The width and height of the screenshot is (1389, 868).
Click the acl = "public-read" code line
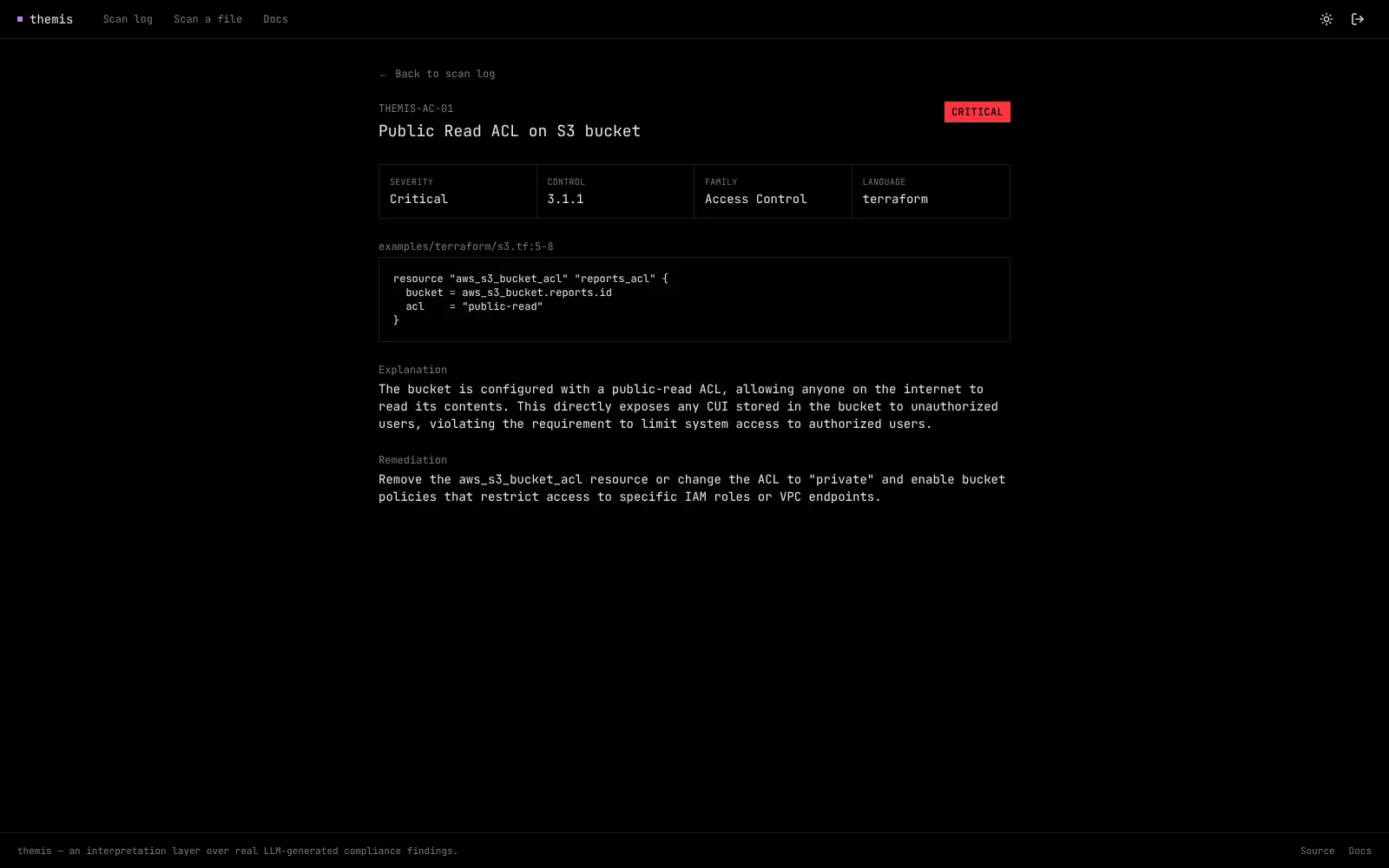474,306
